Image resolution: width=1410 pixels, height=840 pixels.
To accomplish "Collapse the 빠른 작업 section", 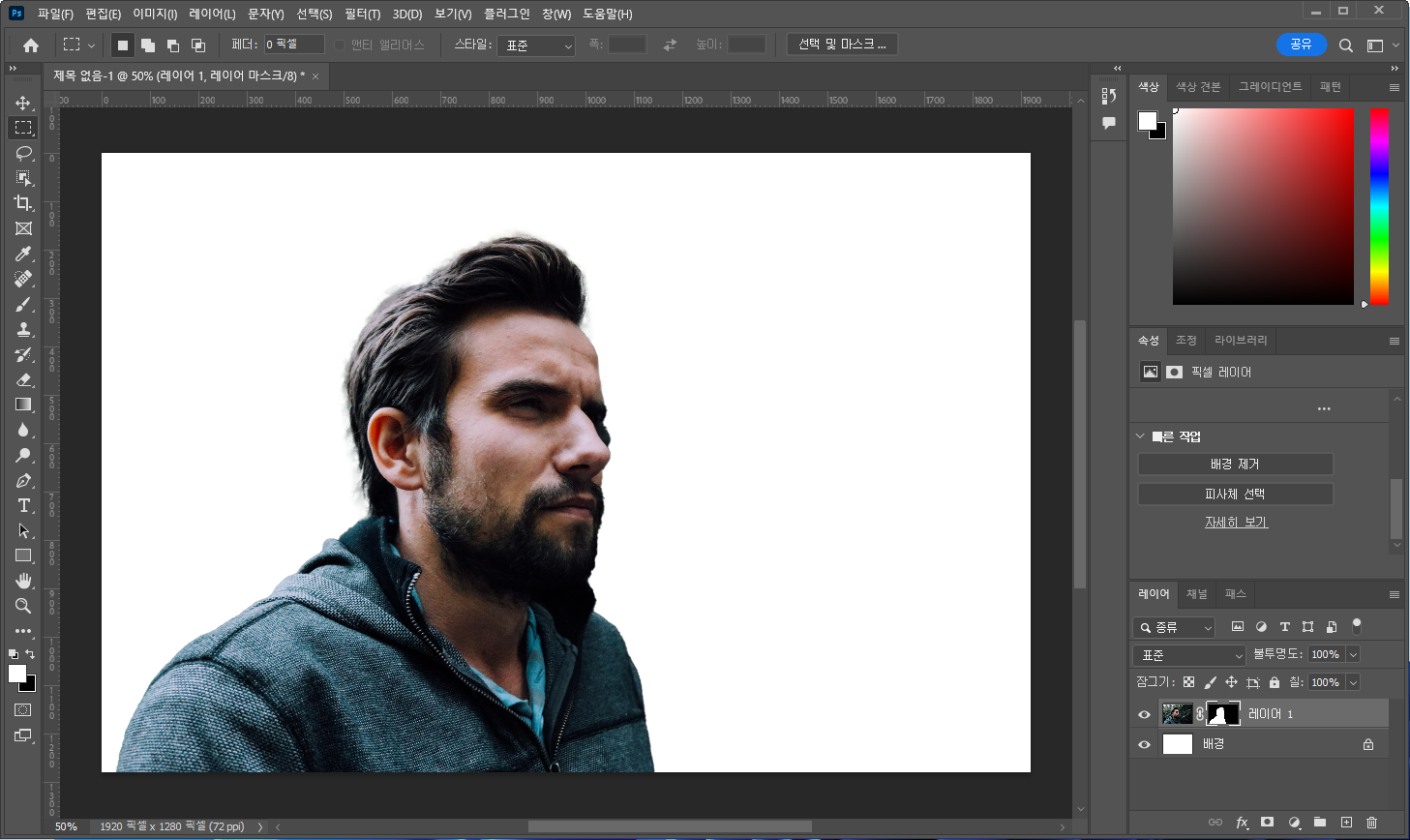I will pos(1140,436).
